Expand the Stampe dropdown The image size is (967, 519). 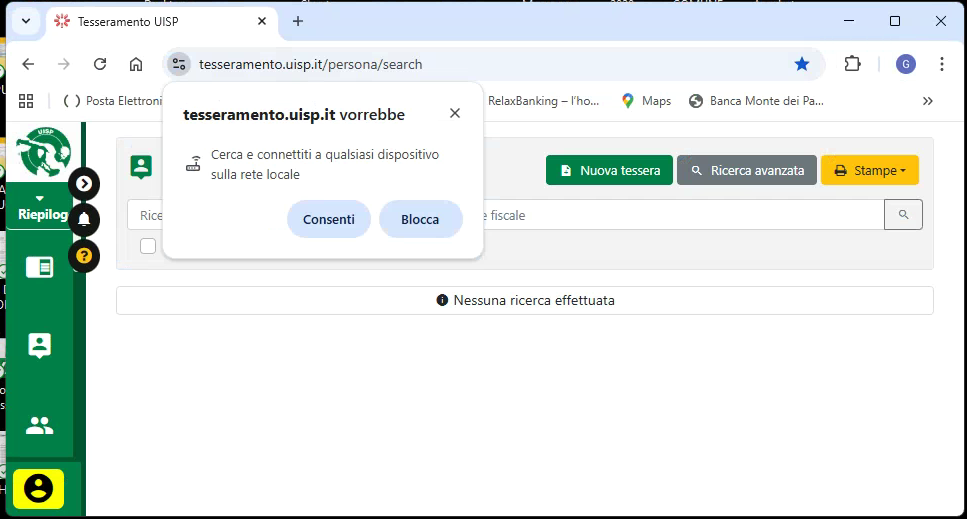(869, 171)
